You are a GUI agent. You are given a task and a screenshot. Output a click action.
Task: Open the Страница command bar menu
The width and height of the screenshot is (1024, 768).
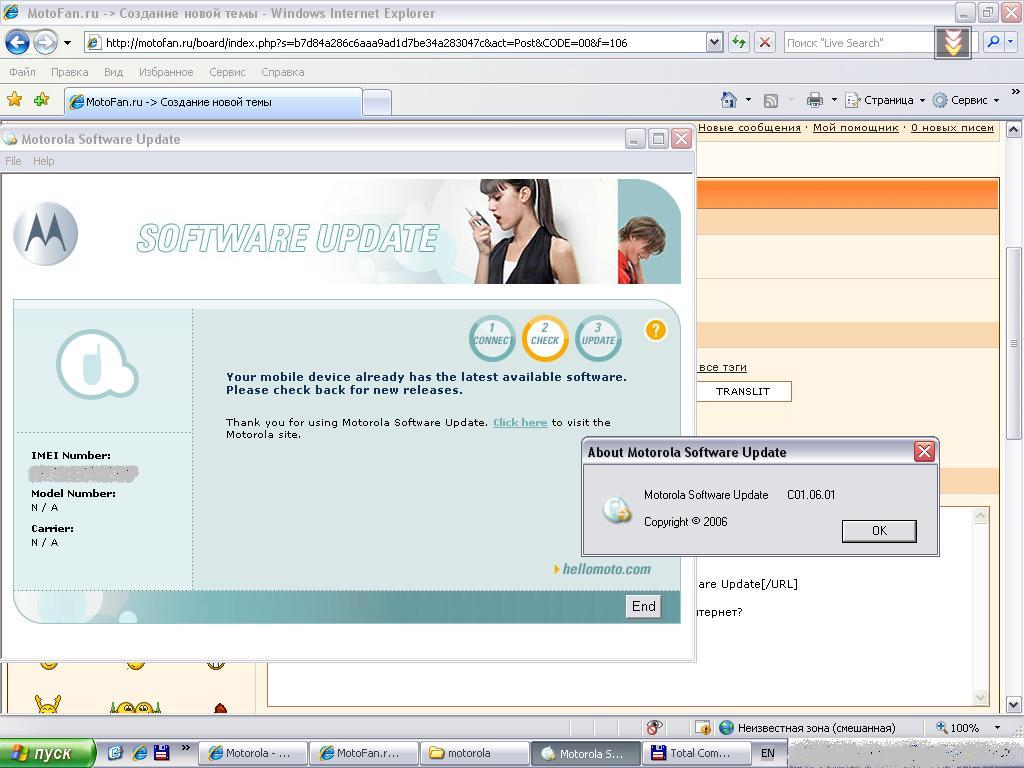[x=885, y=100]
